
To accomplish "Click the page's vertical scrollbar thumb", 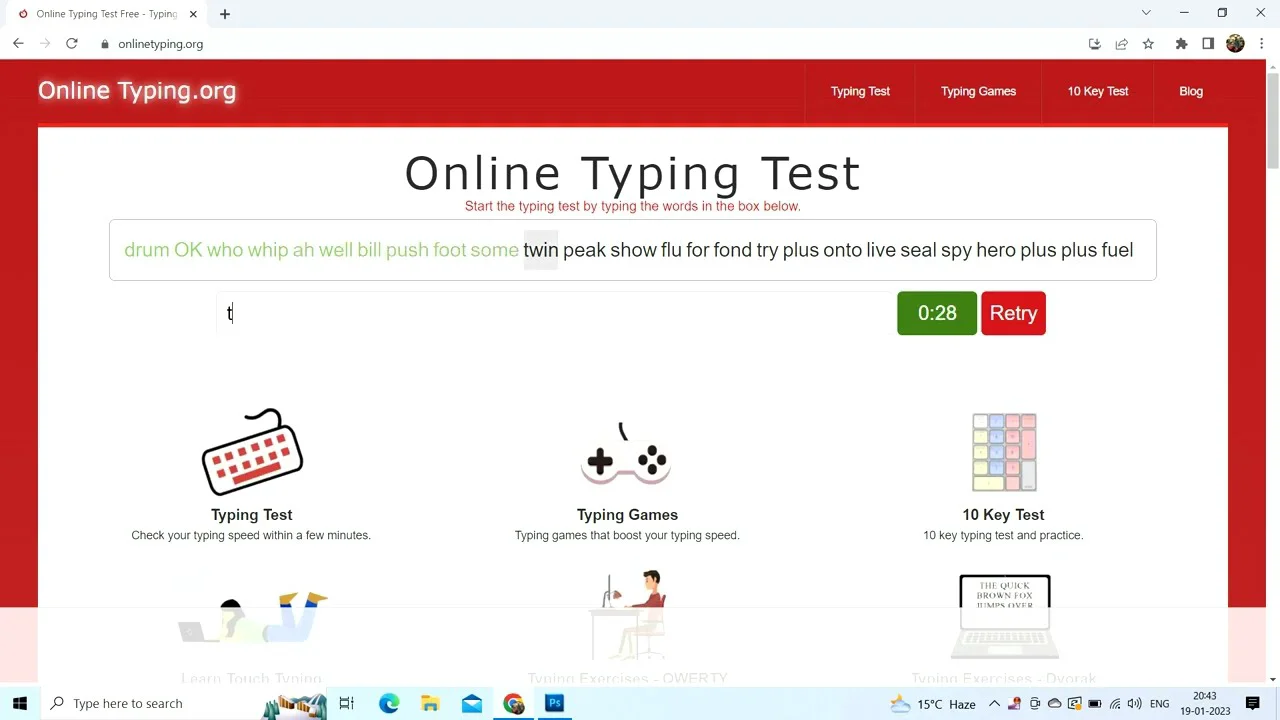I will [1272, 120].
